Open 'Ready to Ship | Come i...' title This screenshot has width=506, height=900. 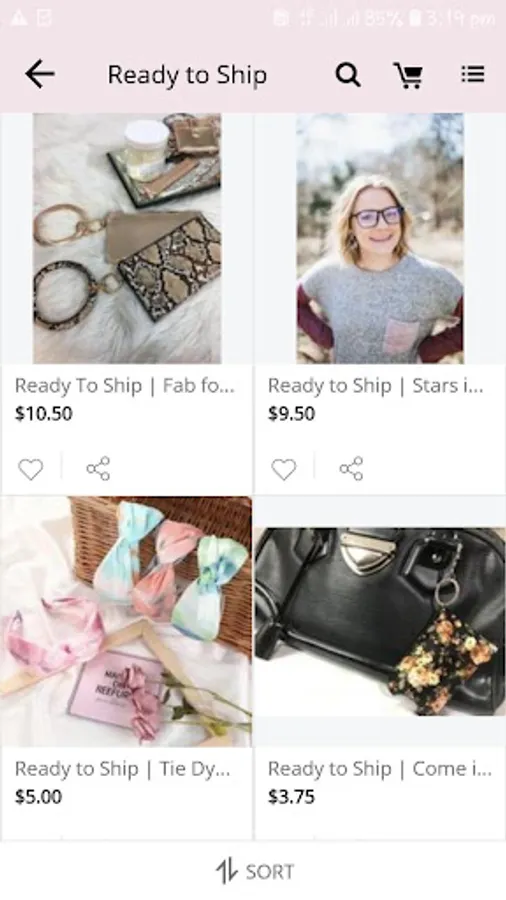[x=380, y=769]
